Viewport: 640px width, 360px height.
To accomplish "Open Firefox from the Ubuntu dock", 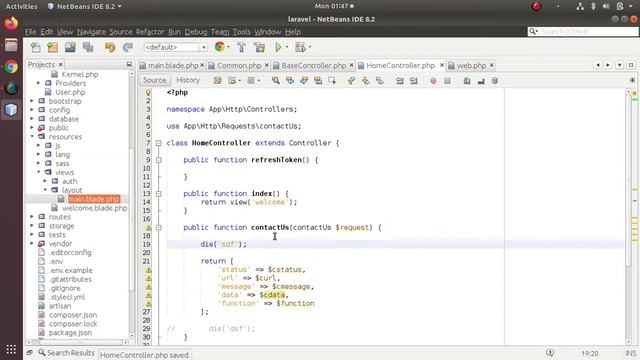I will (x=11, y=23).
